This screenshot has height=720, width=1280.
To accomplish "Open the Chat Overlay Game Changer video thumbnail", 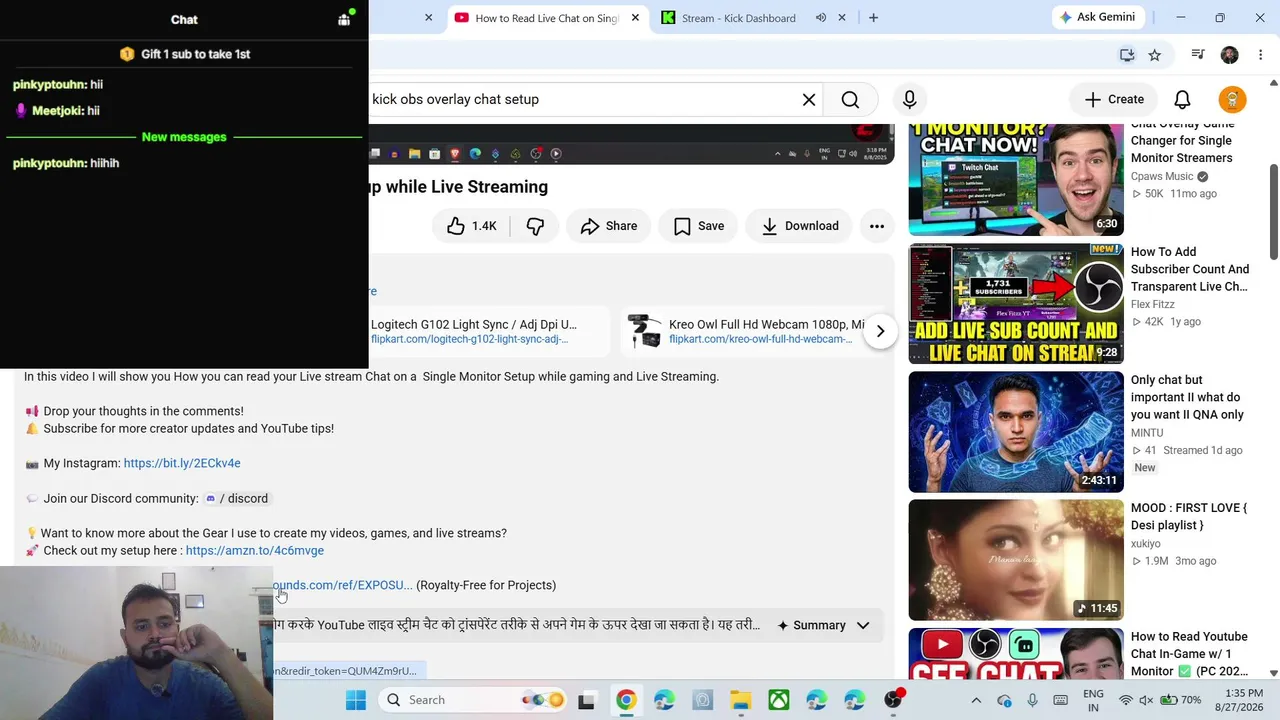I will coord(1016,180).
